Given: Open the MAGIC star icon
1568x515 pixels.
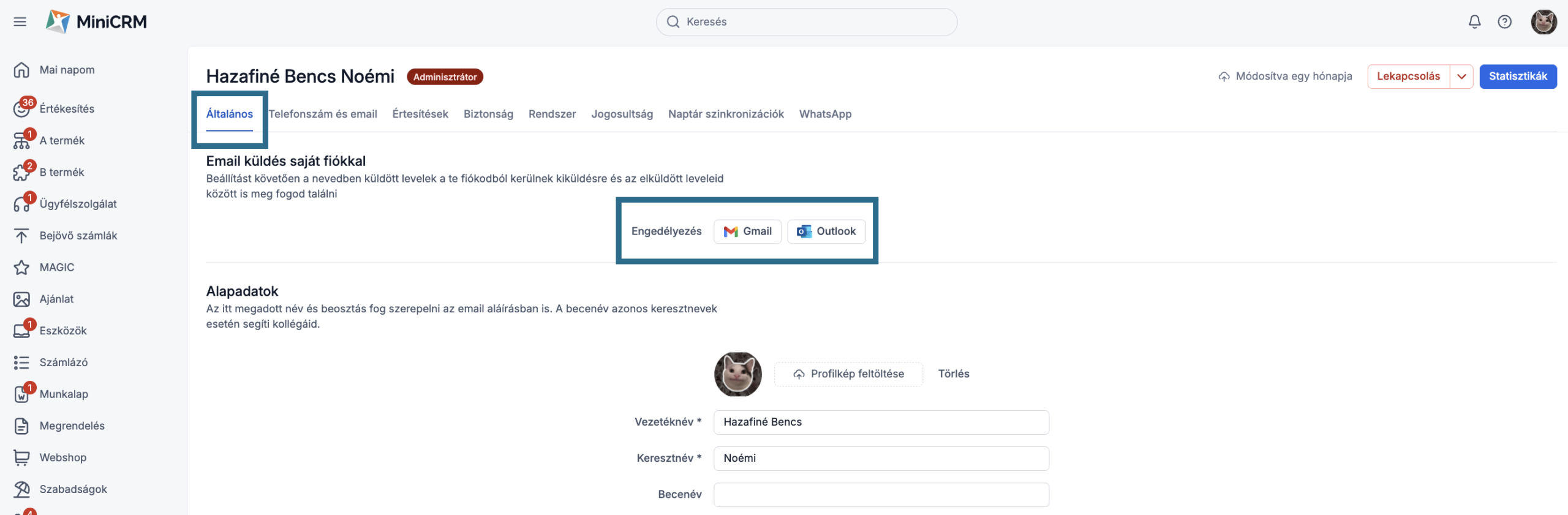Looking at the screenshot, I should tap(21, 268).
